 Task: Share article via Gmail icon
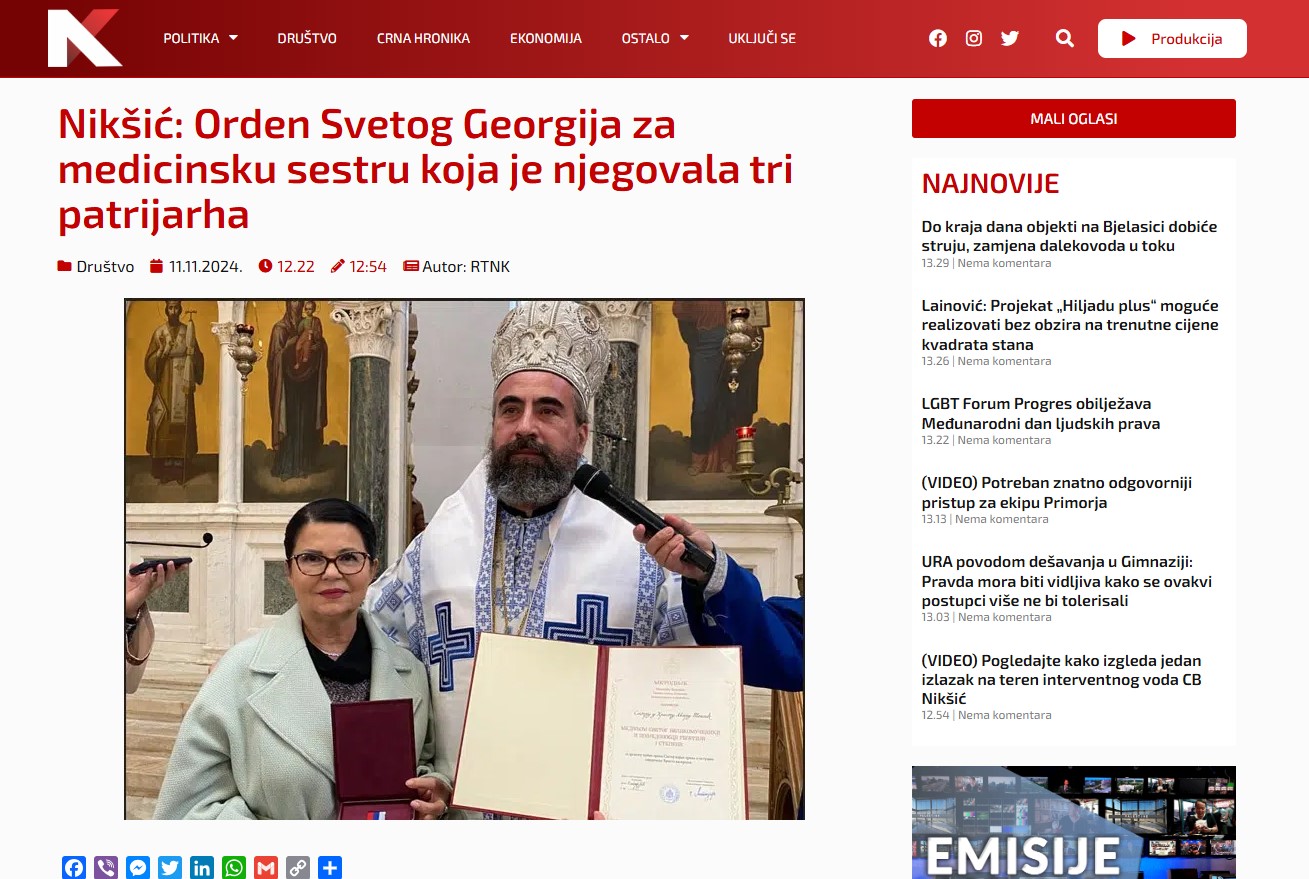[266, 867]
